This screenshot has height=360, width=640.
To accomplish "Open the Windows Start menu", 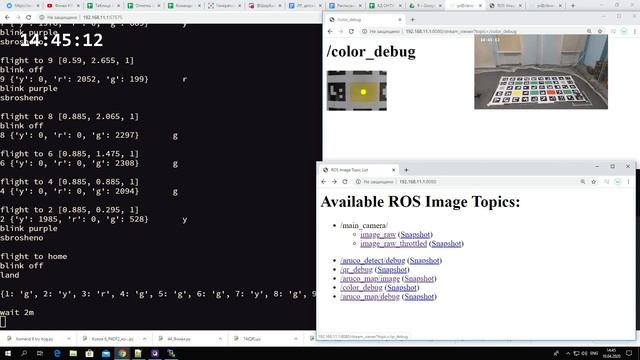I will point(8,353).
